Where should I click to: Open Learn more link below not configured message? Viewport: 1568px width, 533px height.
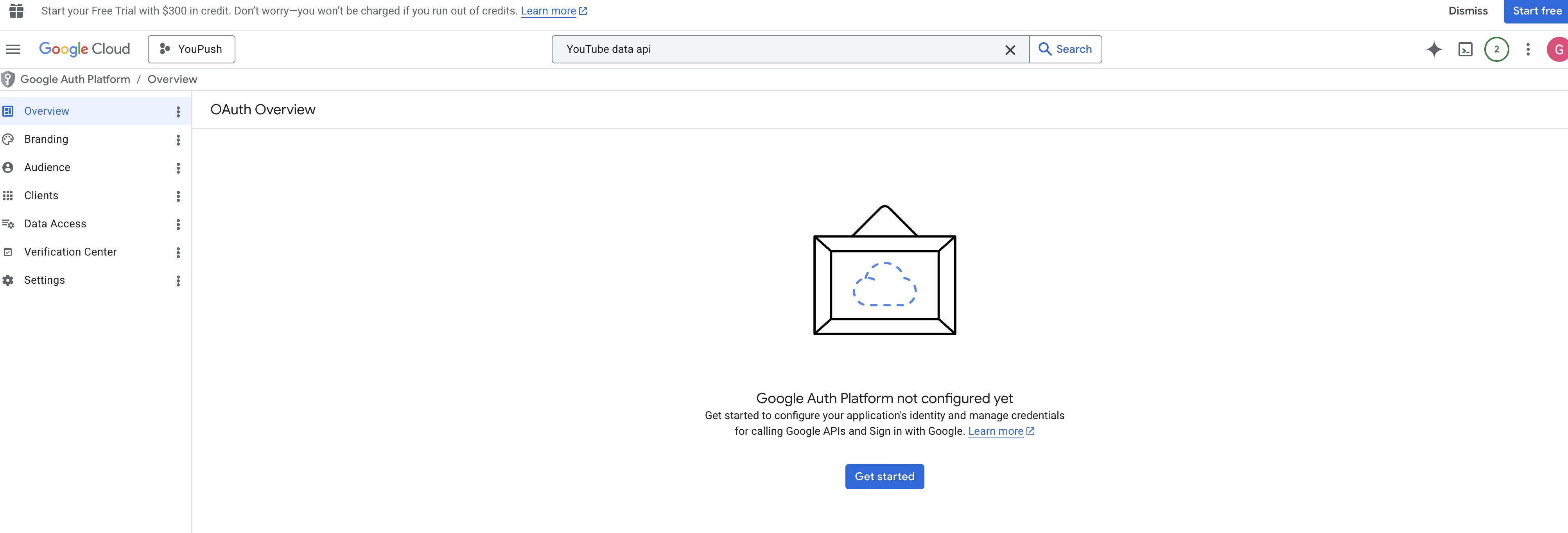coord(1001,431)
